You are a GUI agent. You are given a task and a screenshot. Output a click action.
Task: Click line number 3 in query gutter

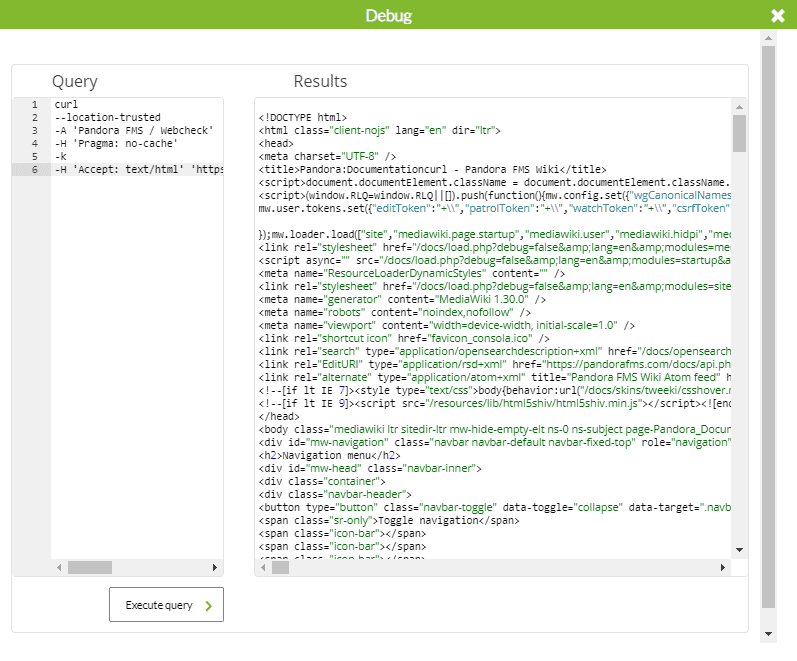35,131
